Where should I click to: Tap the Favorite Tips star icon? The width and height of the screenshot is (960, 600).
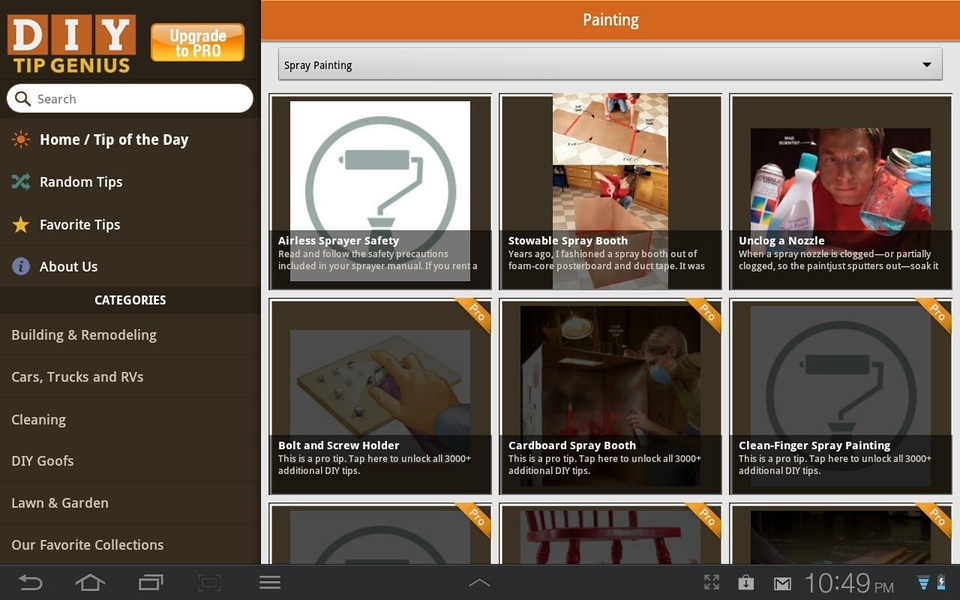click(x=21, y=225)
